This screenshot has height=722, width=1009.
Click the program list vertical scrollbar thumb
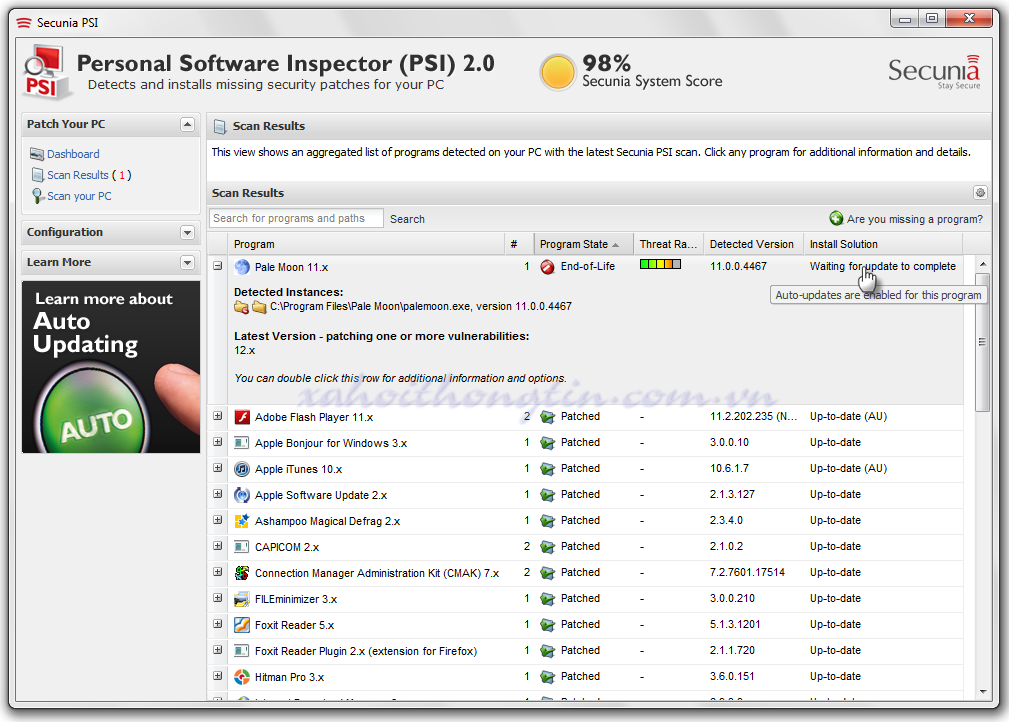coord(982,342)
